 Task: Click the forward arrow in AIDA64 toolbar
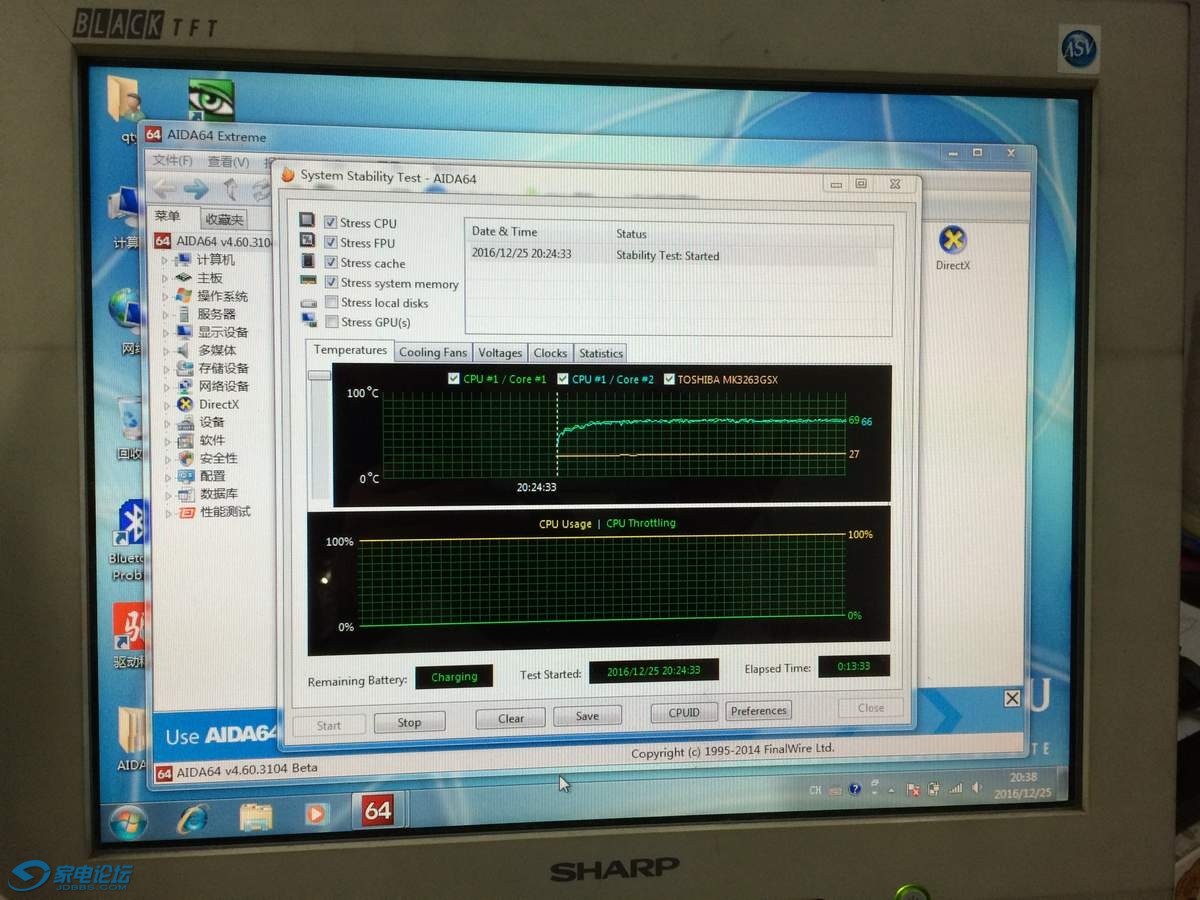[196, 188]
